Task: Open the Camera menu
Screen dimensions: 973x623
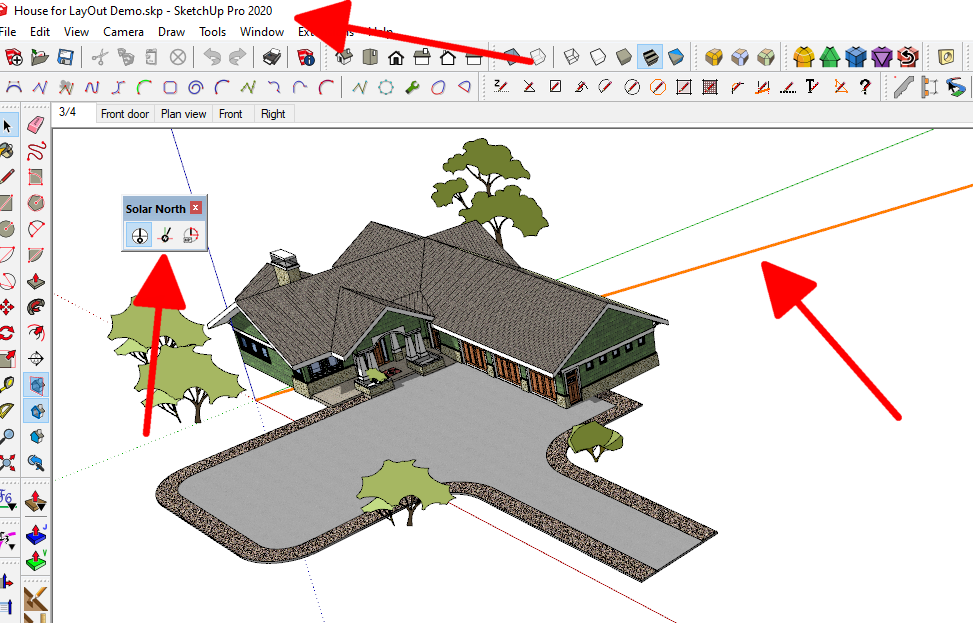Action: click(123, 32)
